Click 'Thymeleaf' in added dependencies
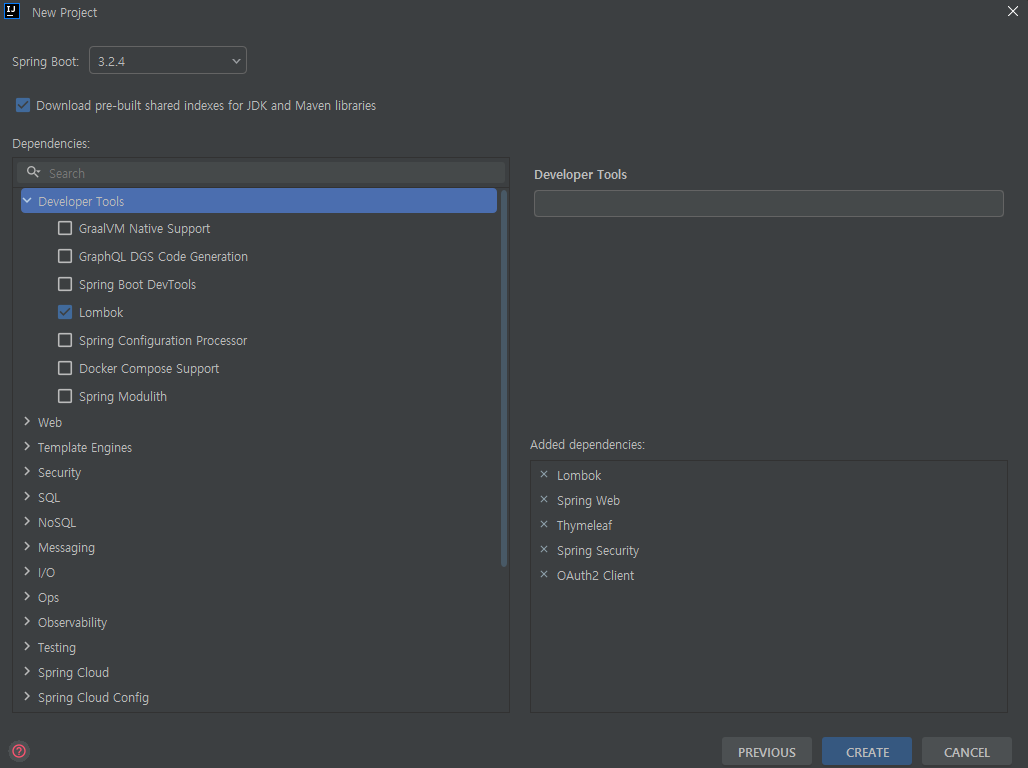 (x=584, y=525)
